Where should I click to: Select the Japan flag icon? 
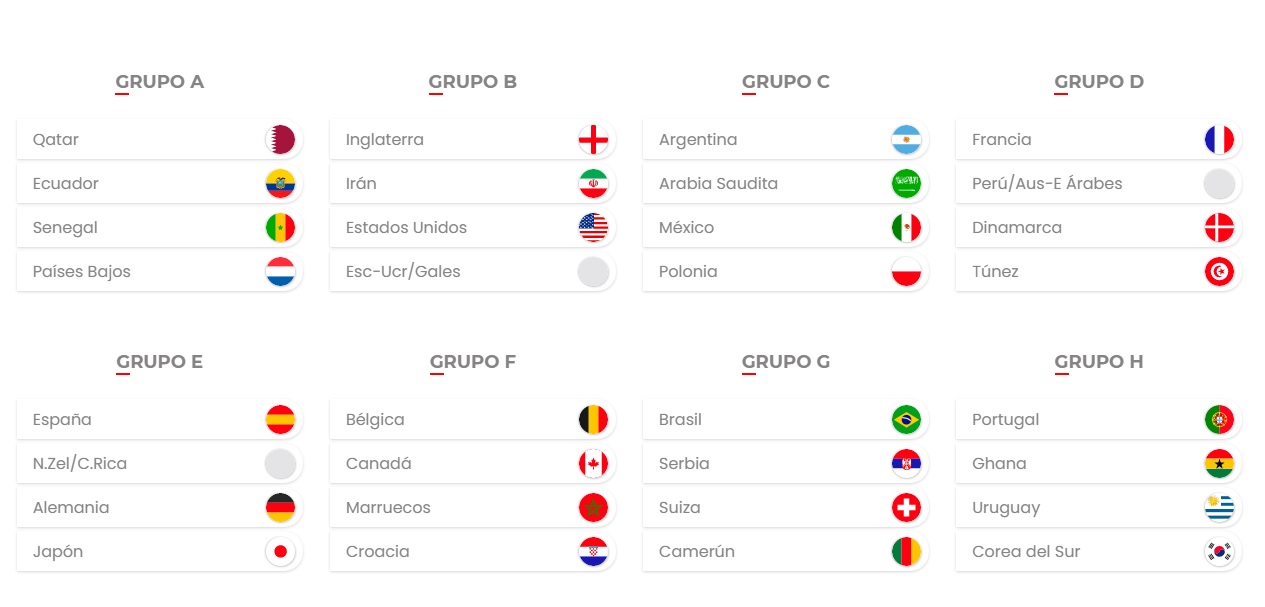tap(280, 552)
